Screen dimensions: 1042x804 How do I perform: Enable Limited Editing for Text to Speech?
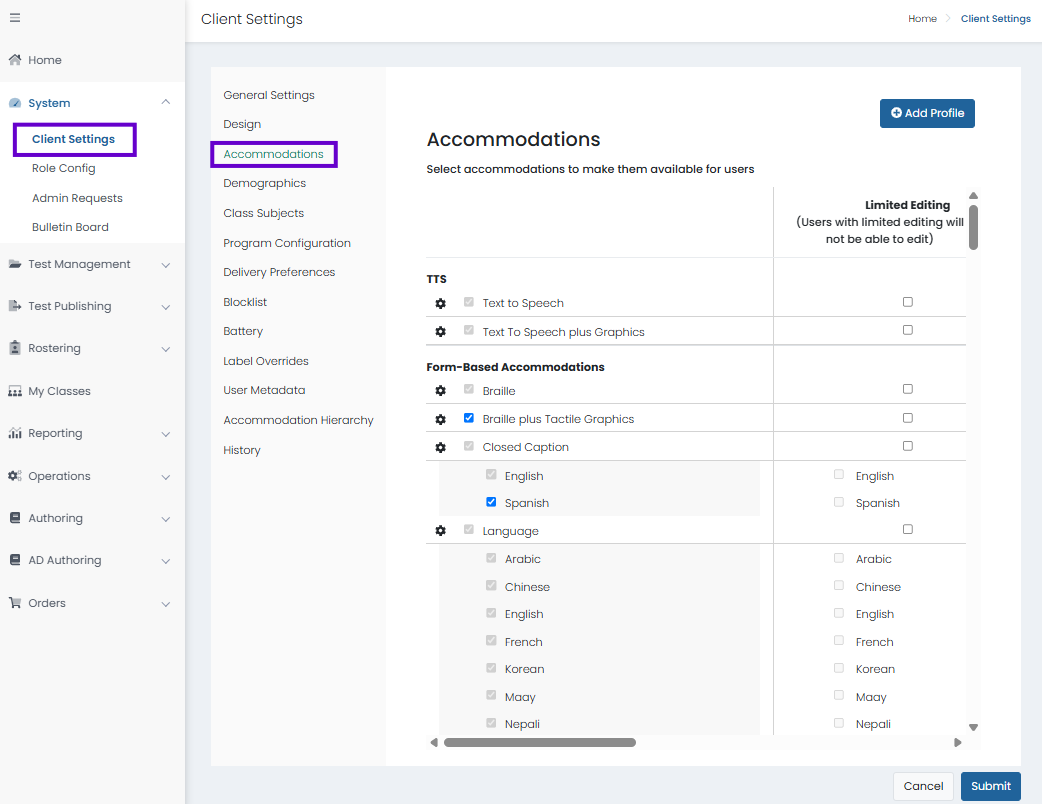[908, 302]
